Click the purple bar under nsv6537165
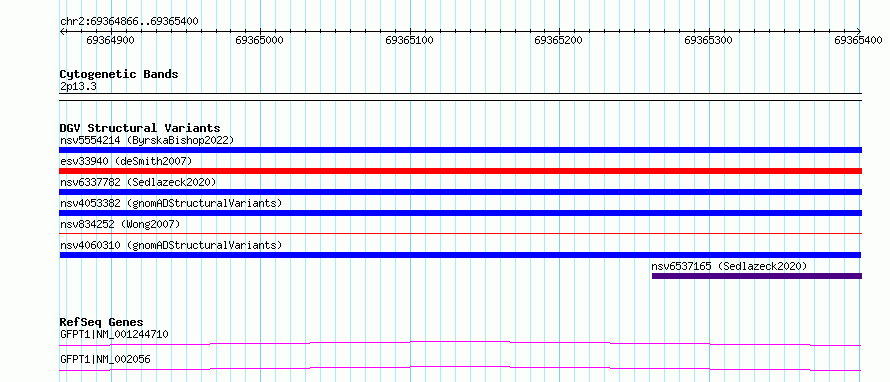The width and height of the screenshot is (890, 382). click(x=757, y=276)
